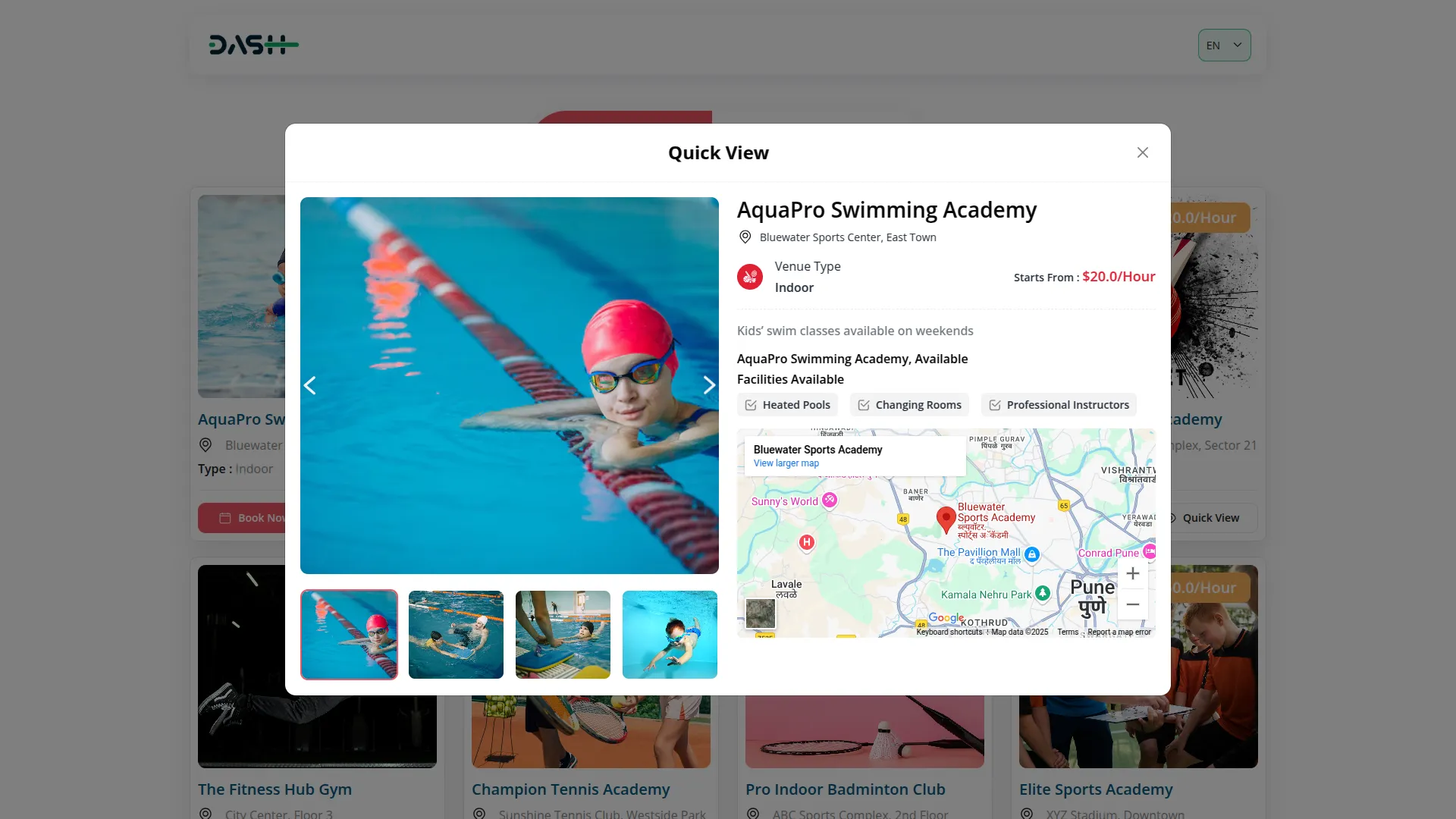
Task: Click the Changing Rooms checkbox tag
Action: (x=909, y=405)
